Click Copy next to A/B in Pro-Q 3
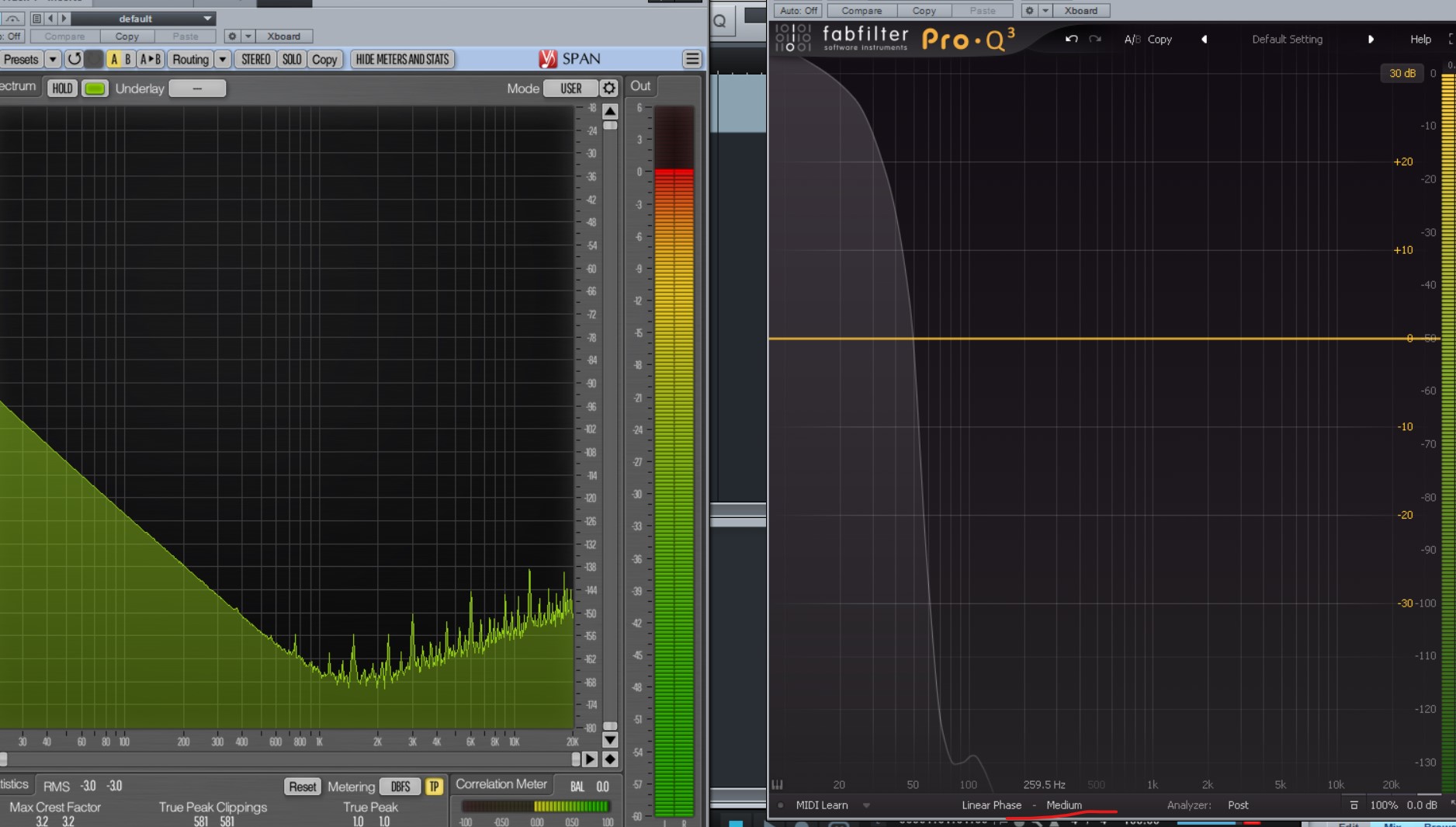Screen dimensions: 1456x827 click(1160, 39)
